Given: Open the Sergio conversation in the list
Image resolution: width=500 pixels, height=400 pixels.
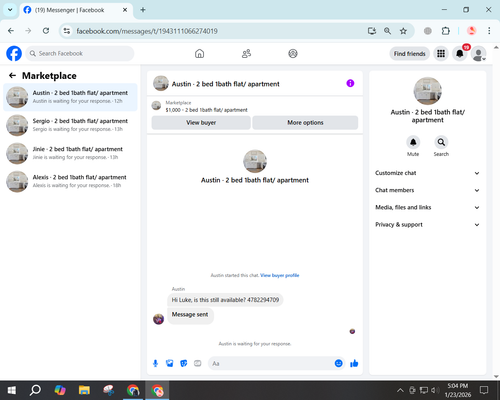Looking at the screenshot, I should click(x=70, y=125).
